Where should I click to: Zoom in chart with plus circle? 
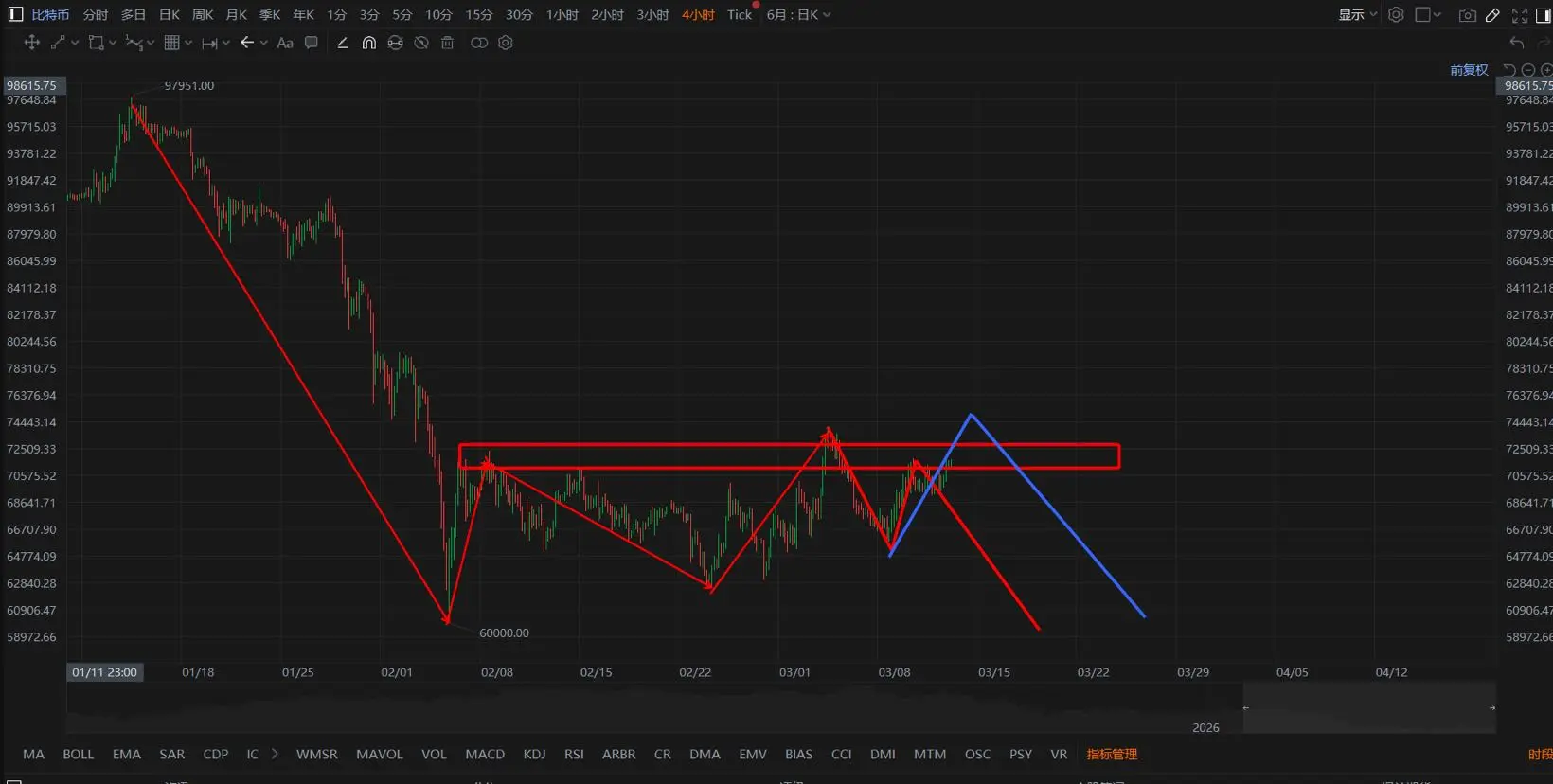1546,70
